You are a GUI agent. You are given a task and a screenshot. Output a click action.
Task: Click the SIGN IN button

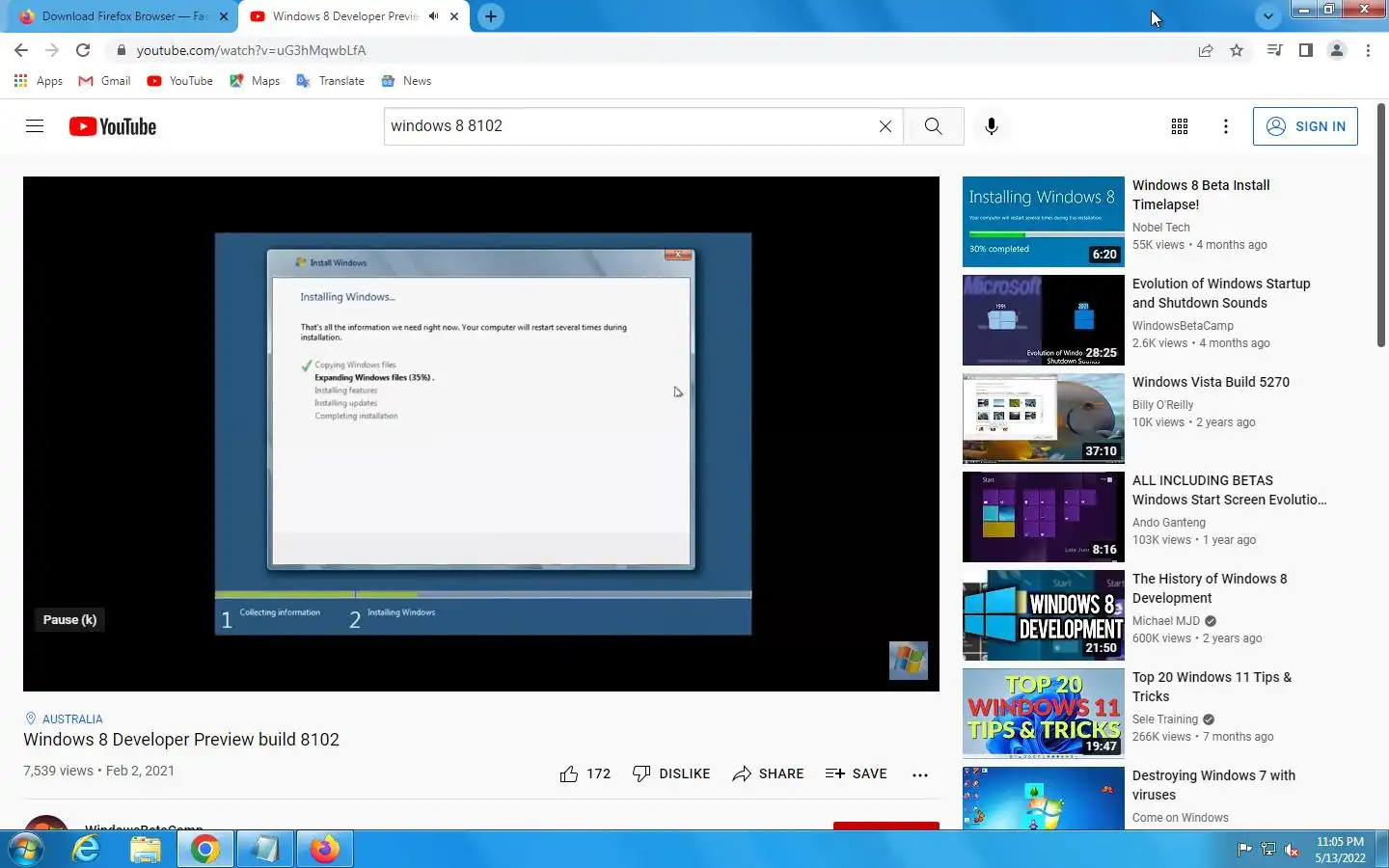tap(1305, 126)
